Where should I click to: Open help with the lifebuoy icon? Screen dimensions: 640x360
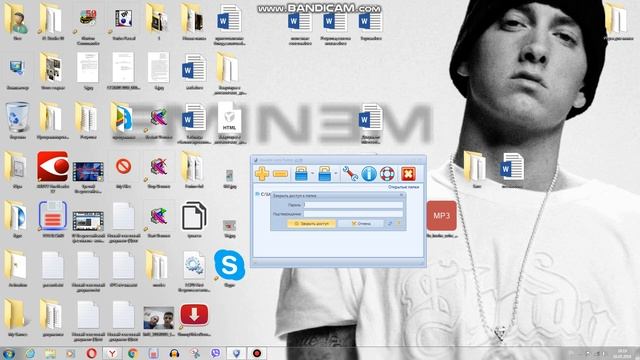click(387, 174)
